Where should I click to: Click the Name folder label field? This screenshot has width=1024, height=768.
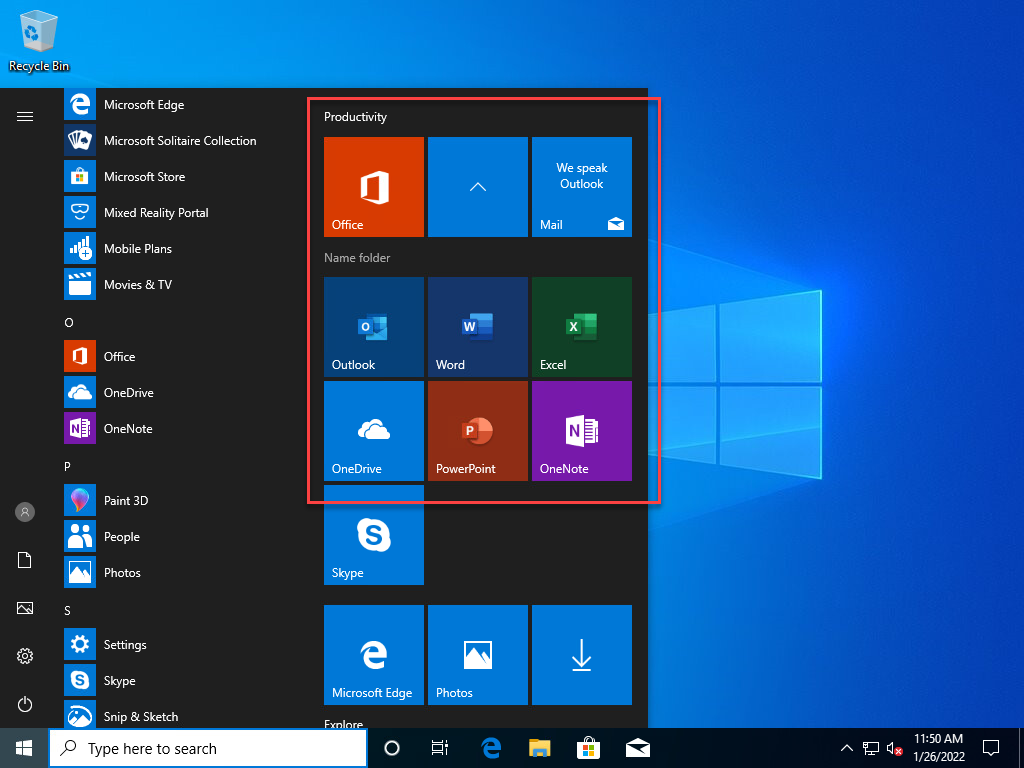click(357, 258)
